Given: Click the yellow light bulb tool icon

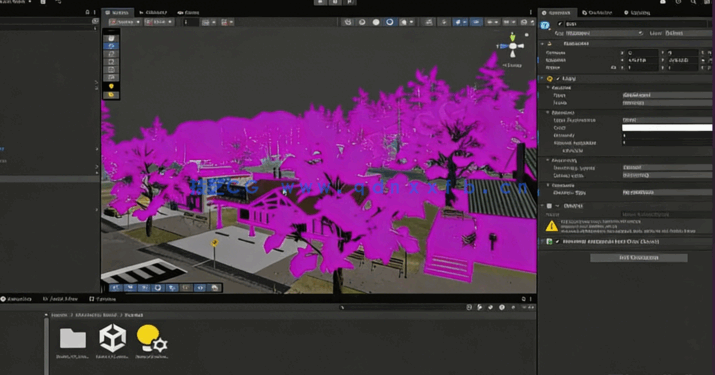Looking at the screenshot, I should [x=111, y=86].
